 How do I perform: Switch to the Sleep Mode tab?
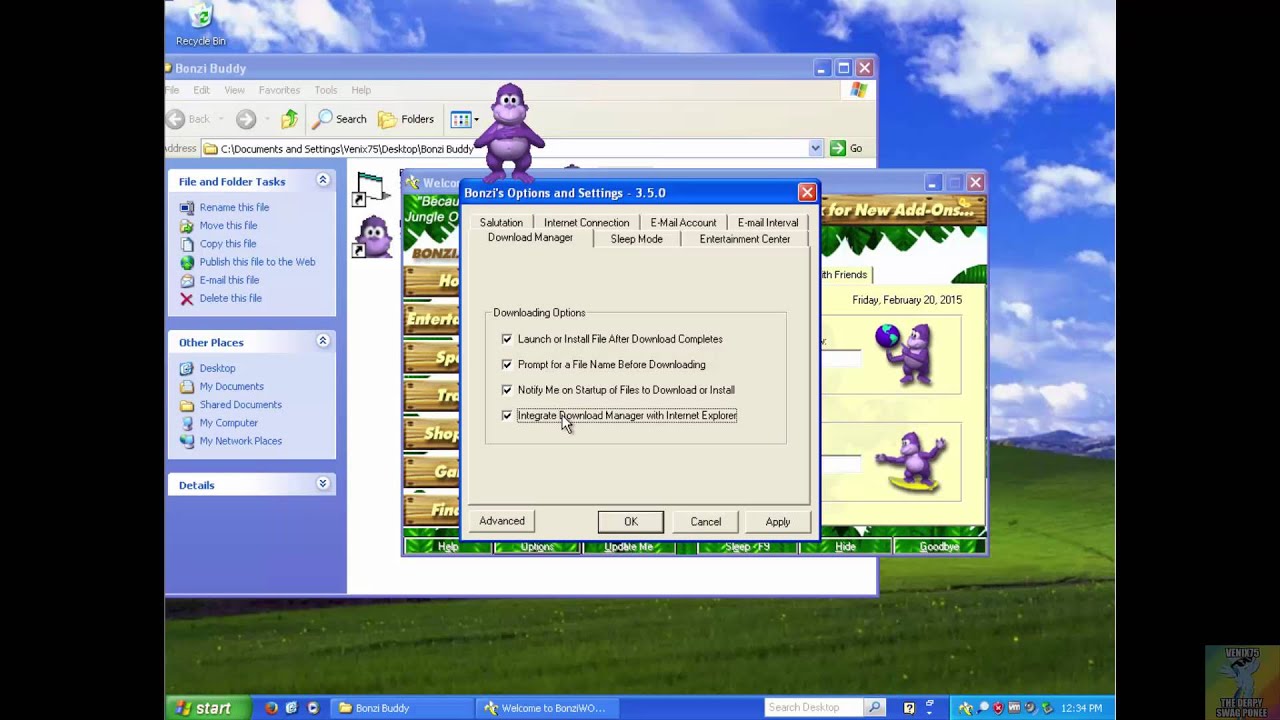(x=636, y=239)
